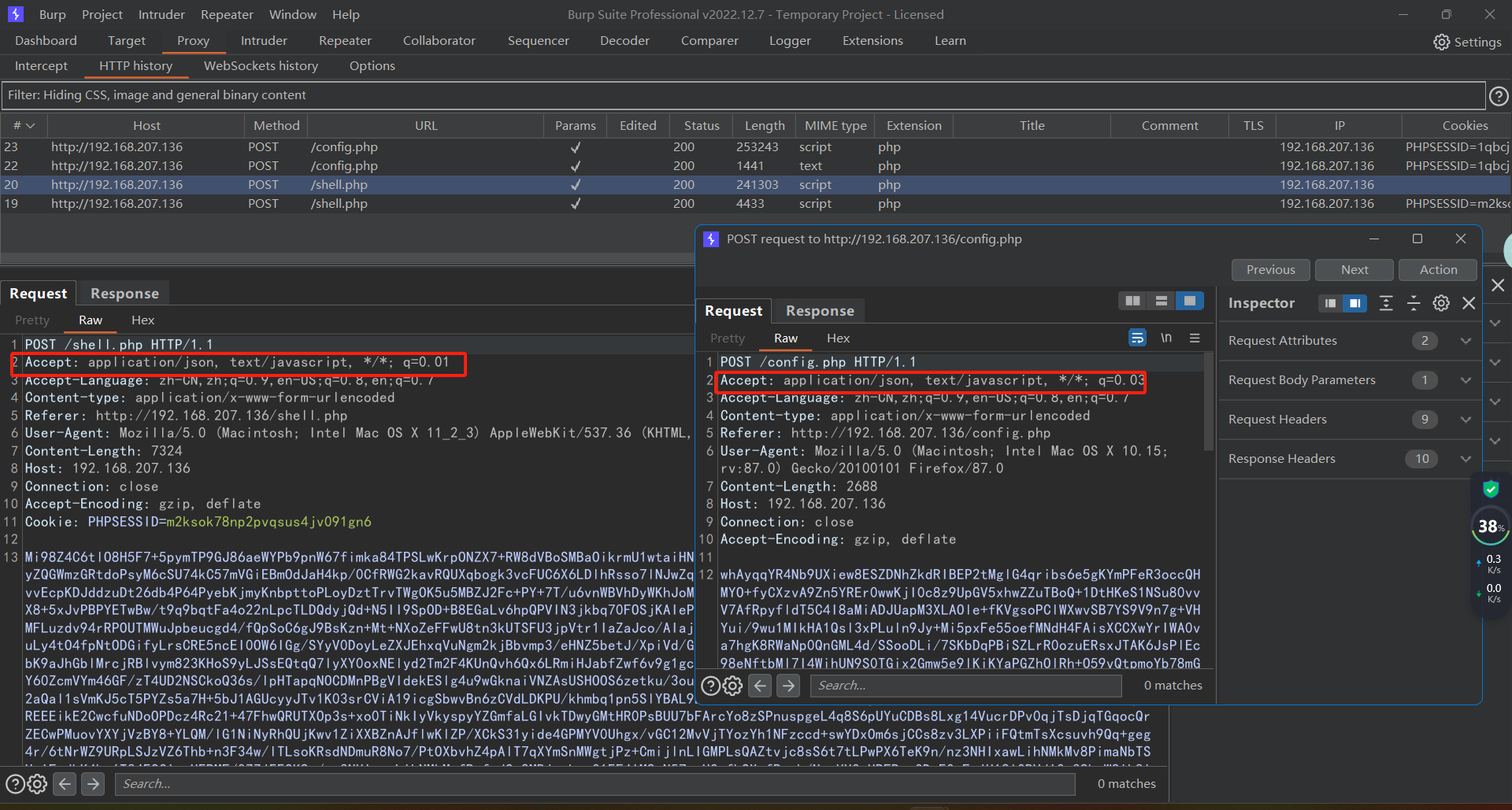1512x810 pixels.
Task: Go to next search match in popup
Action: [788, 686]
